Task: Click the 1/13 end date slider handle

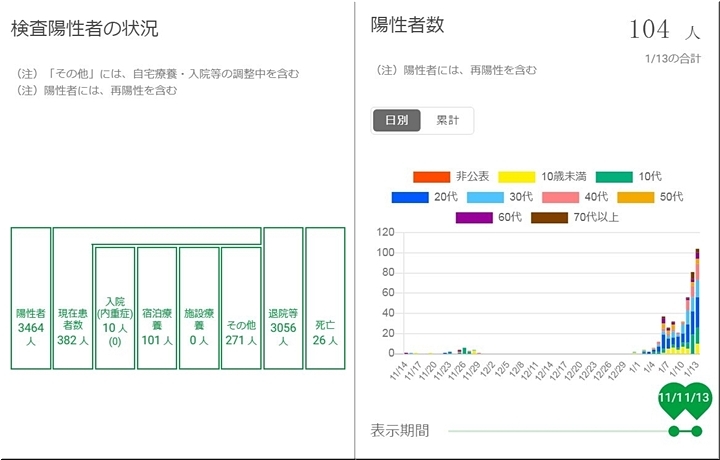Action: (697, 431)
